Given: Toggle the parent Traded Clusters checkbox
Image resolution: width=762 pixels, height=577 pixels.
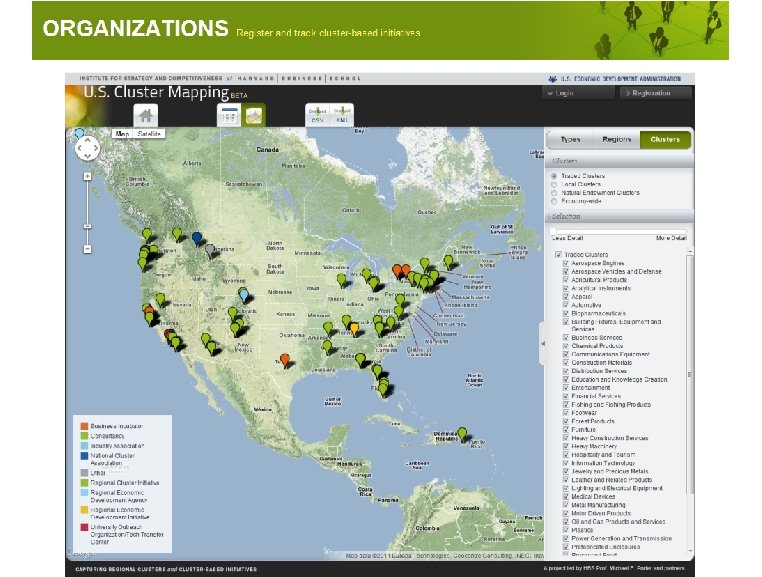Looking at the screenshot, I should (559, 255).
